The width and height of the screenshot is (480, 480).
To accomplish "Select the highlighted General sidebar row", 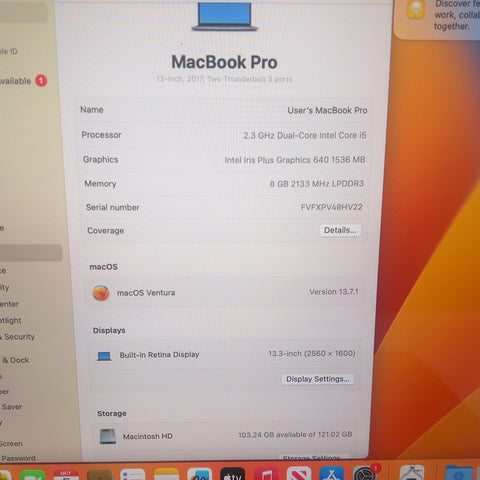I will (31, 253).
